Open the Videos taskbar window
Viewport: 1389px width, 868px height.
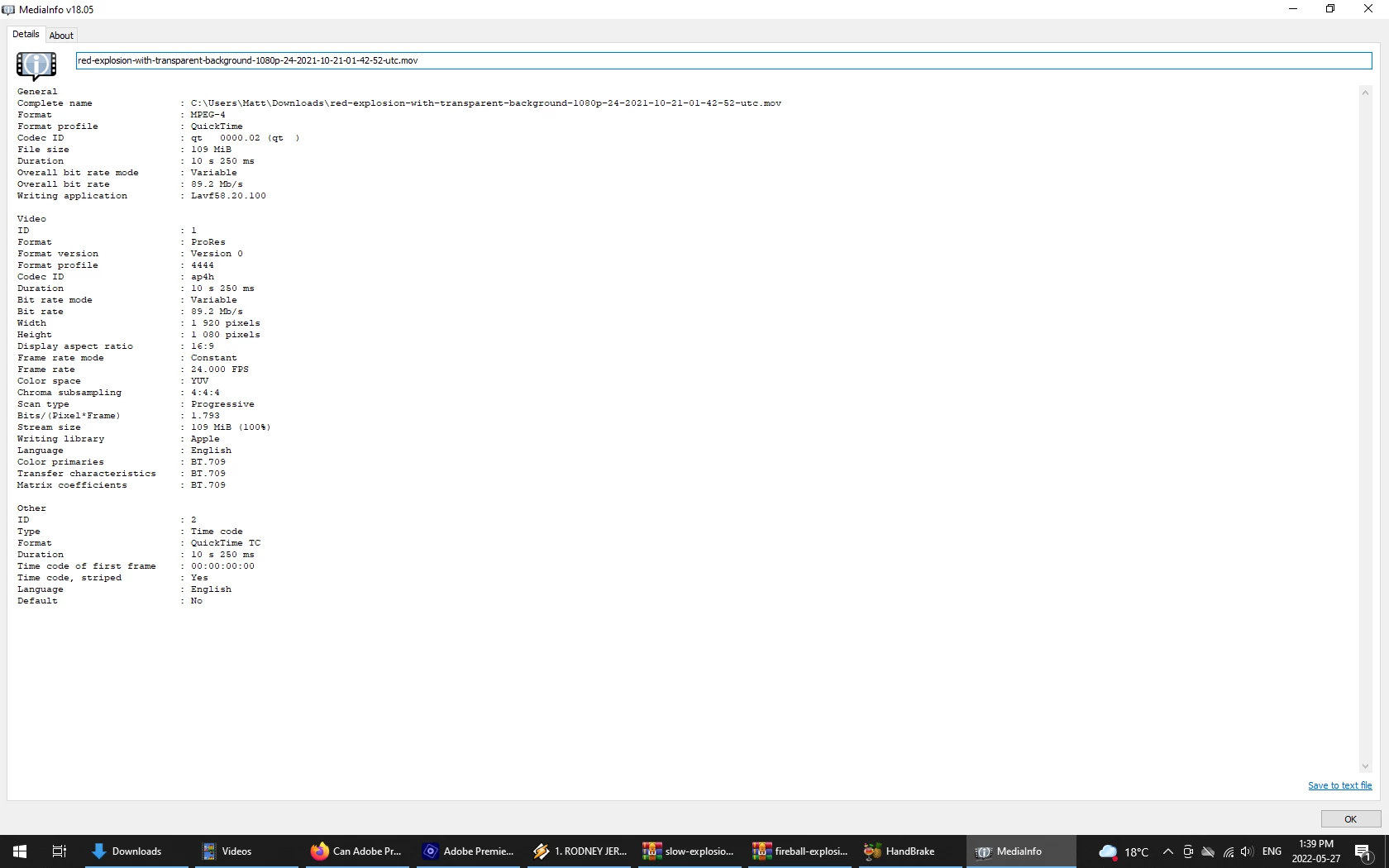[246, 851]
